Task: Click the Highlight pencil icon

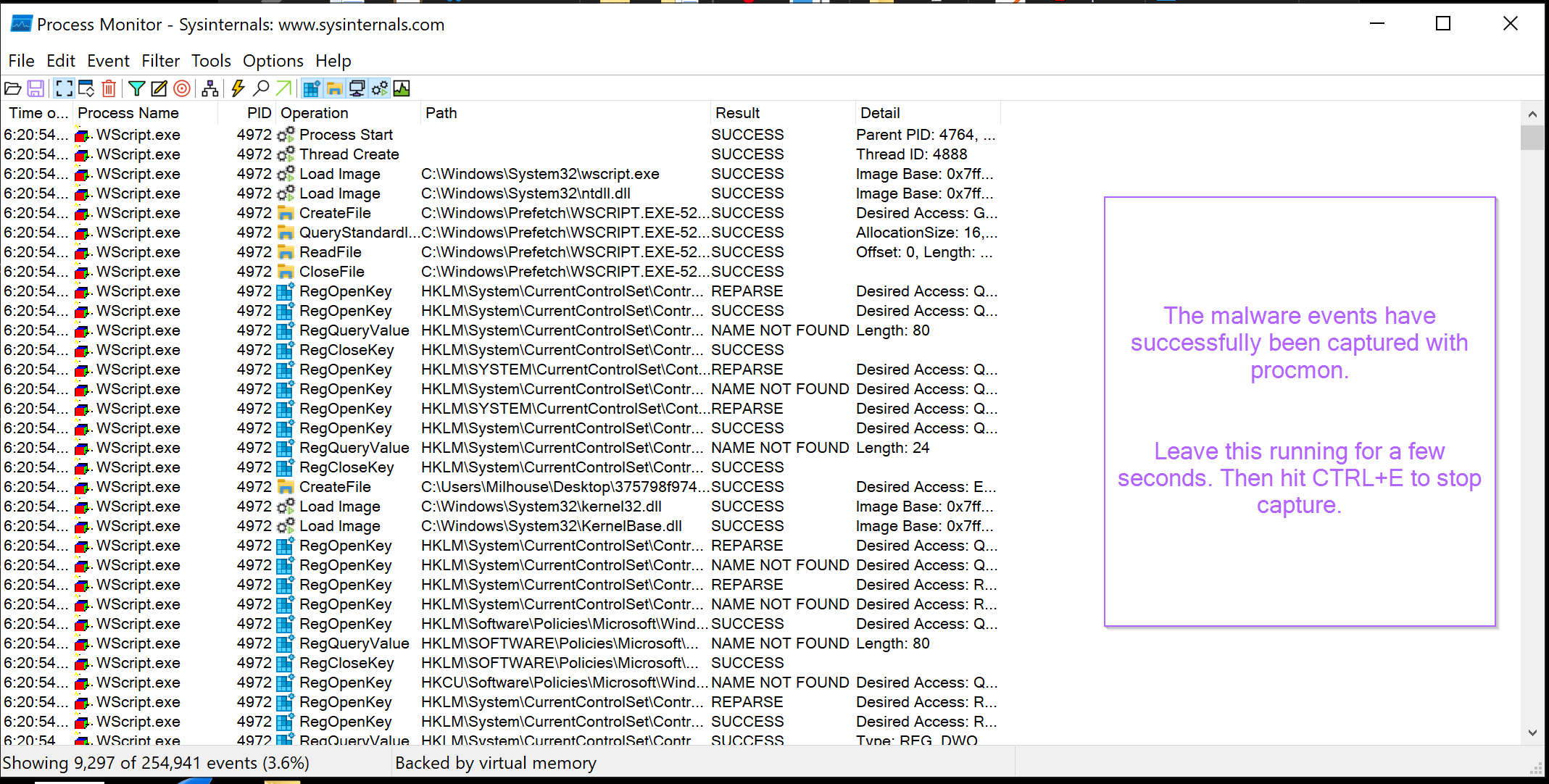Action: point(159,88)
